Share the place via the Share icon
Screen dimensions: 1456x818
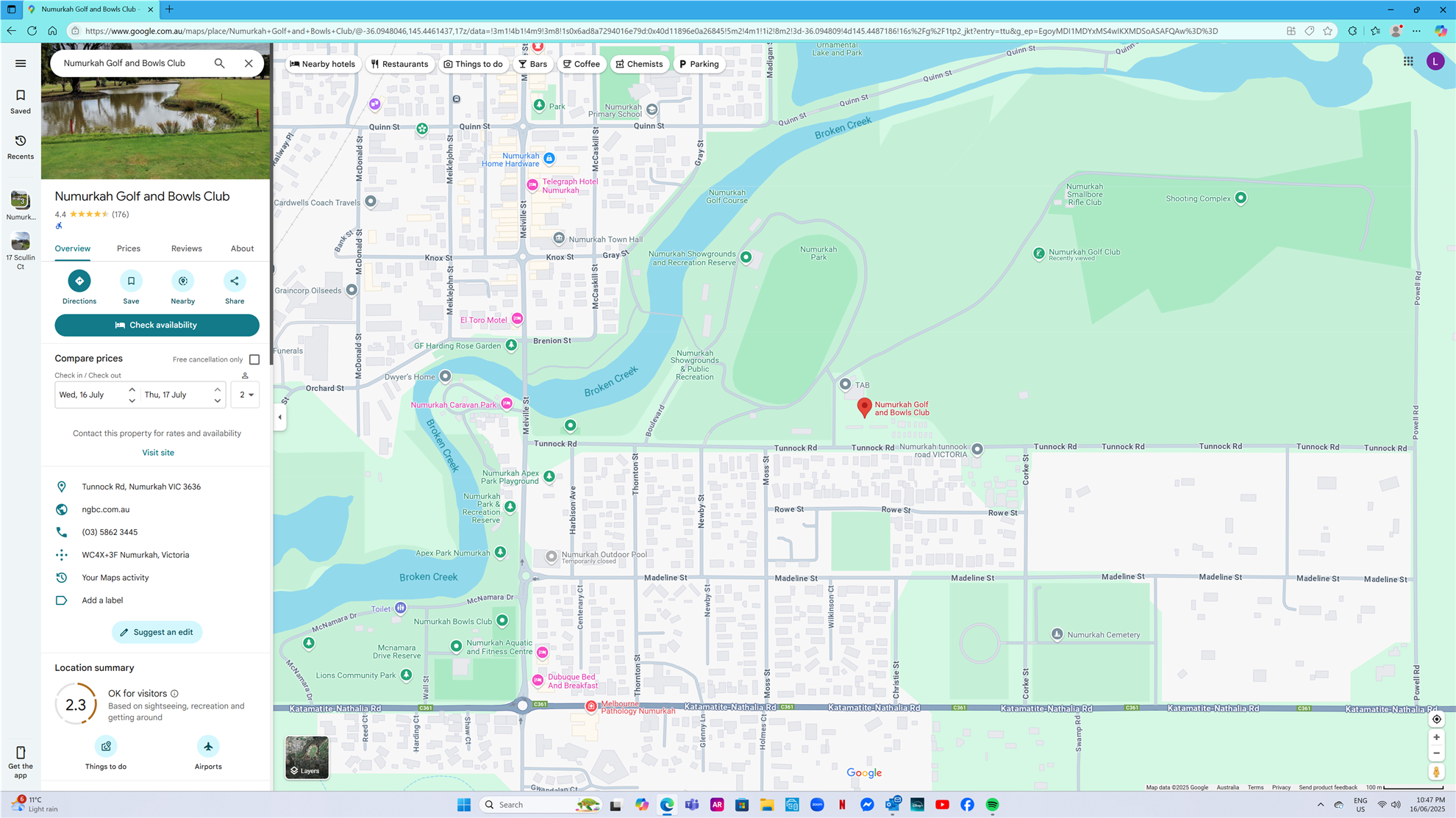(235, 281)
